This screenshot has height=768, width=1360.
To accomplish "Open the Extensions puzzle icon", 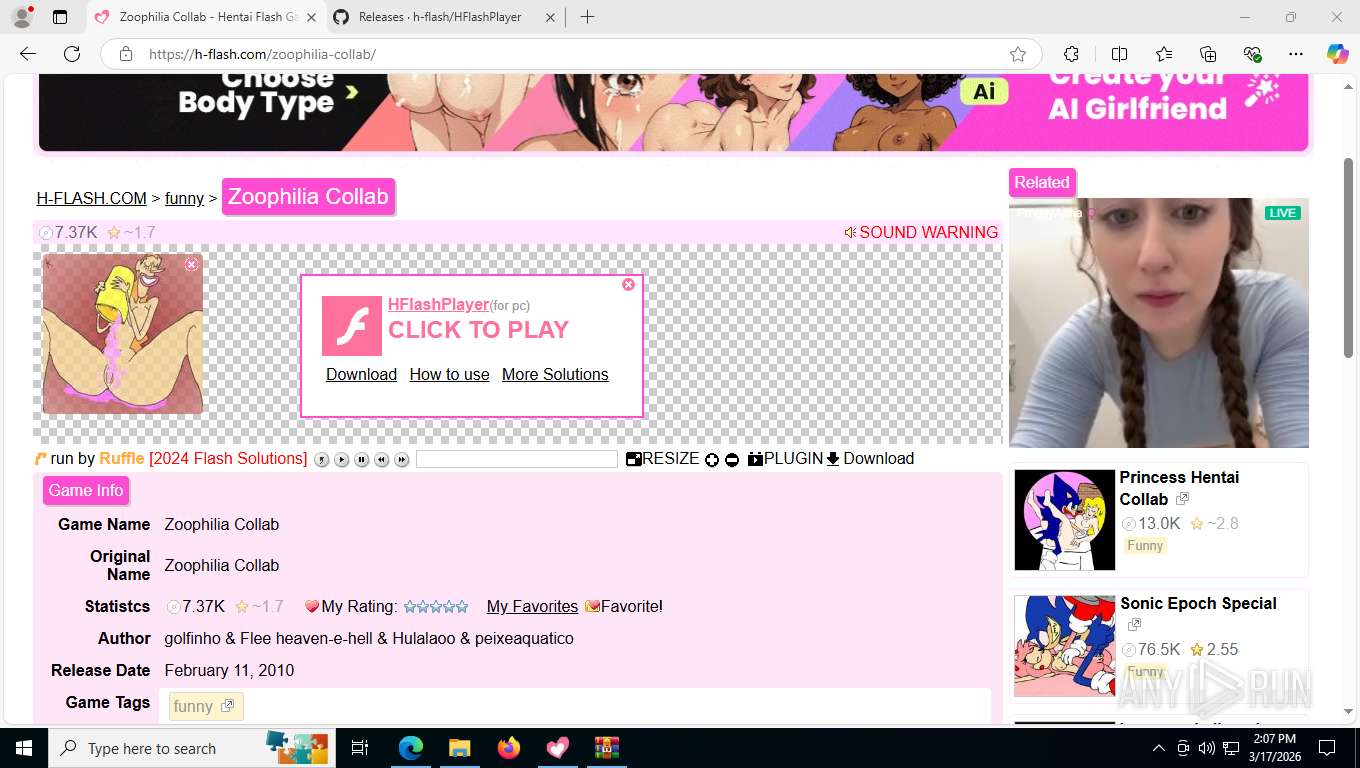I will coord(1071,54).
